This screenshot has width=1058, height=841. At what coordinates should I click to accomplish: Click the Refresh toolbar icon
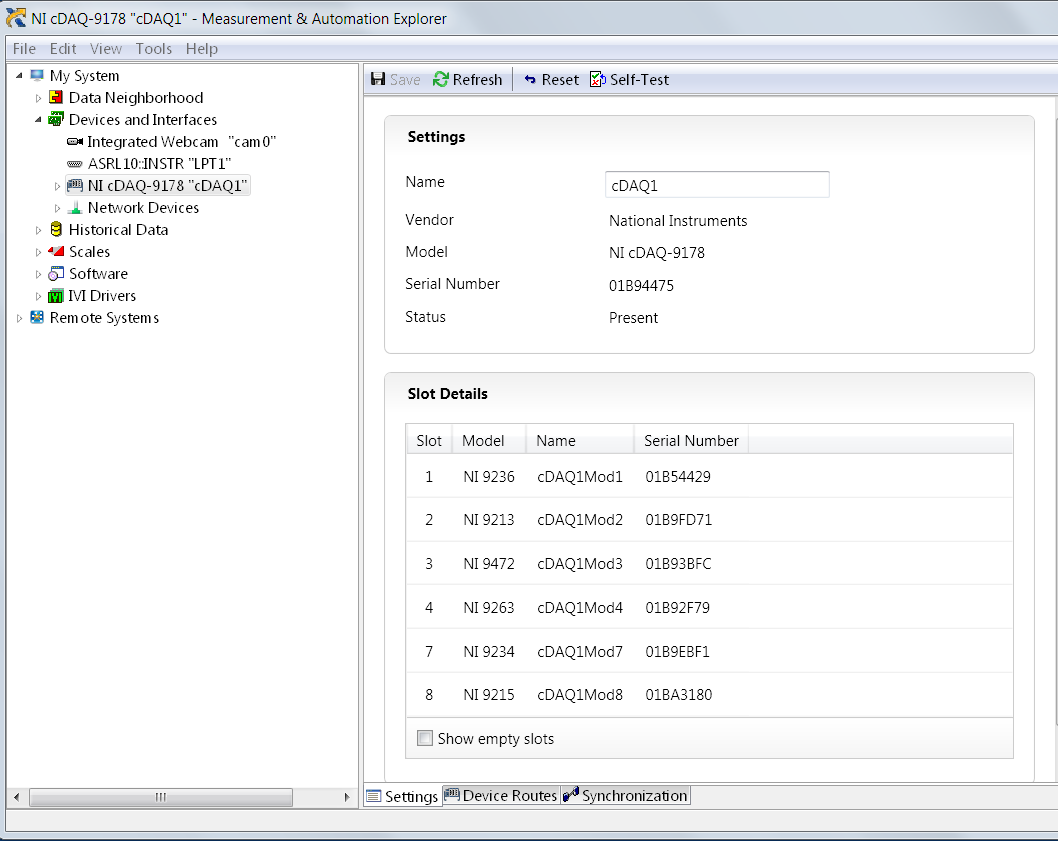[x=441, y=80]
